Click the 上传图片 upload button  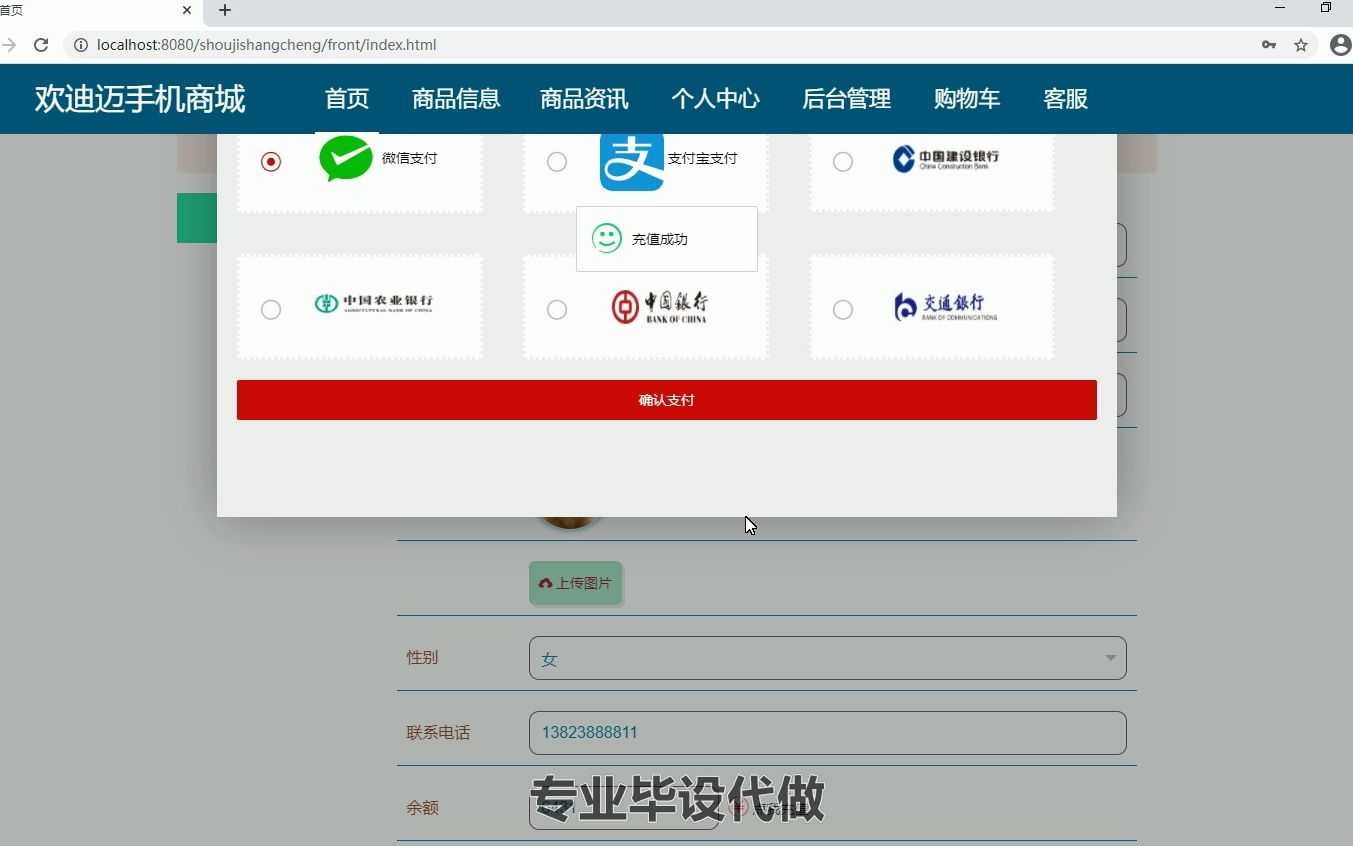[575, 583]
